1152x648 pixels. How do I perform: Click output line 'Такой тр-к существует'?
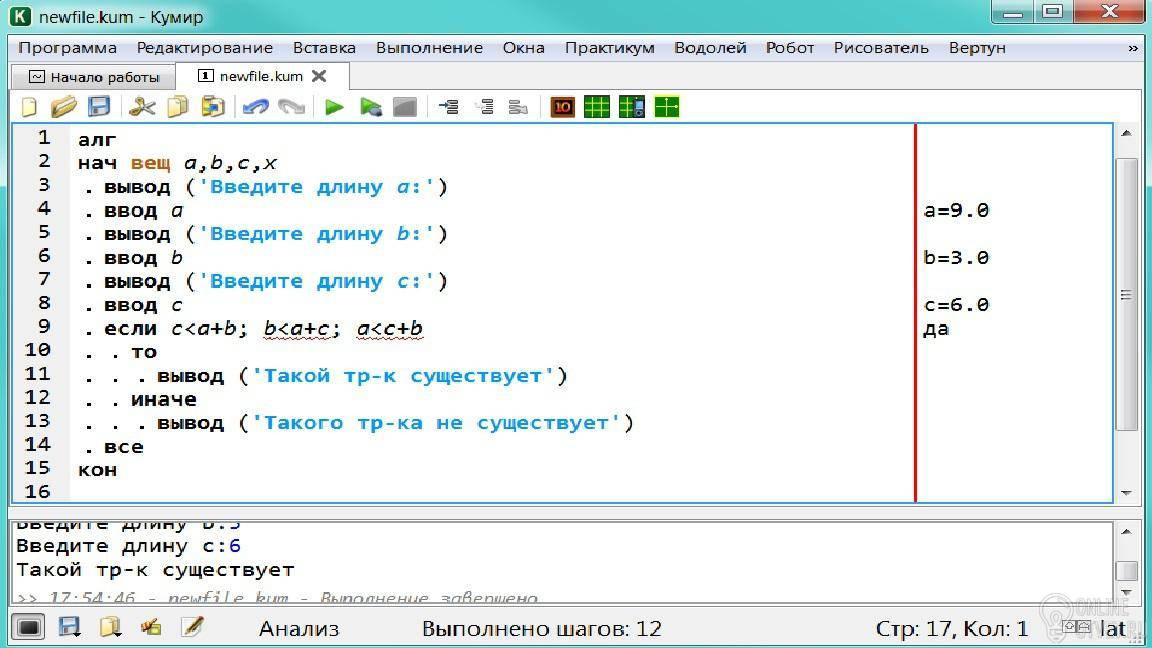point(156,570)
